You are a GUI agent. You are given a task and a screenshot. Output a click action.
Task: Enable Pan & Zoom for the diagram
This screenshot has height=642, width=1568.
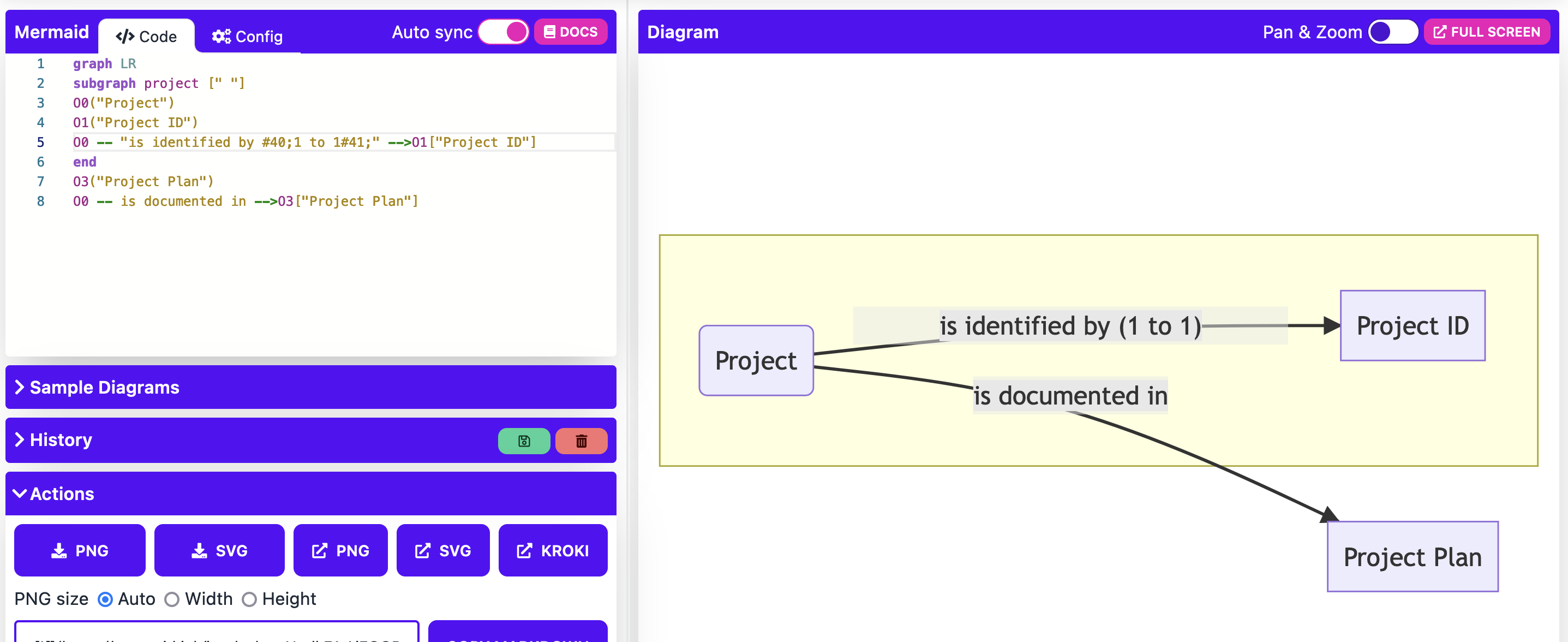click(x=1395, y=31)
